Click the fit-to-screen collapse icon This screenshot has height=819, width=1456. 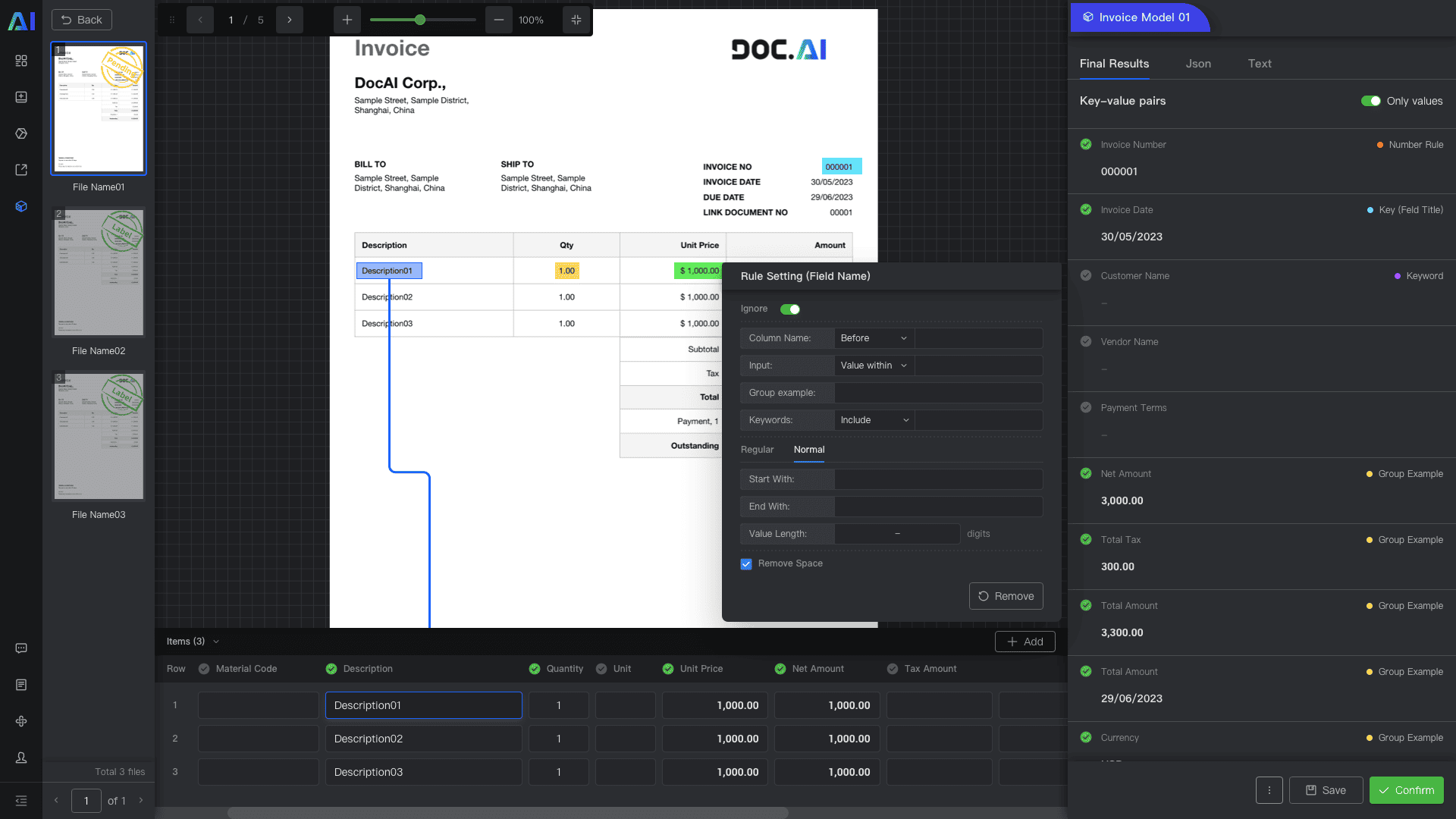(x=576, y=20)
